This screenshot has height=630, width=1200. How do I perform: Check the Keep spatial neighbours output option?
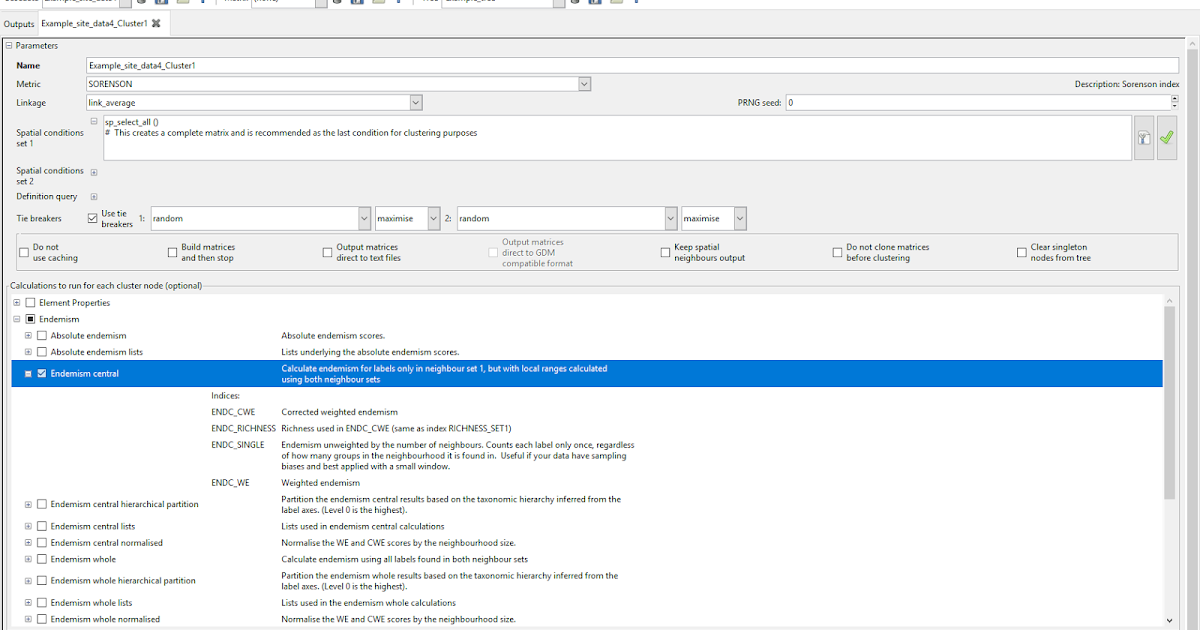point(664,252)
